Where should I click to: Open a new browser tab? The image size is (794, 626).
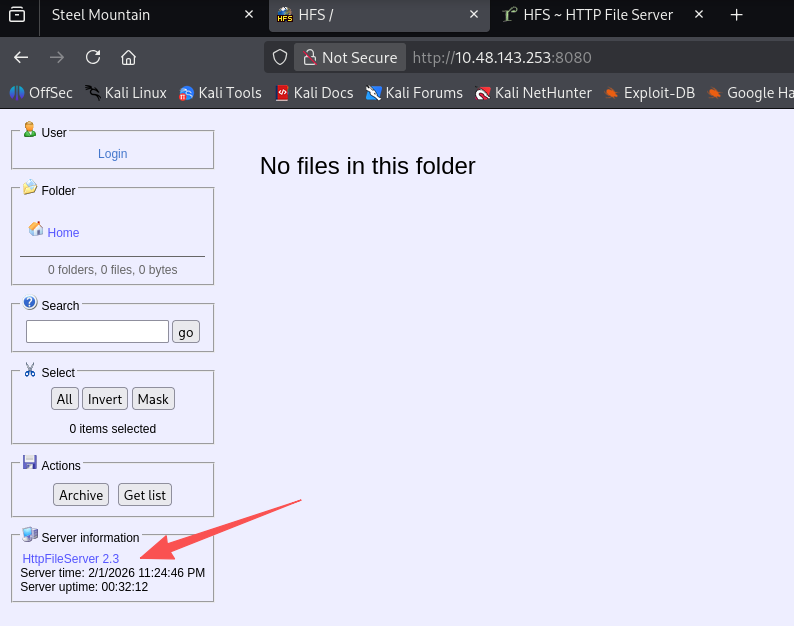click(737, 15)
